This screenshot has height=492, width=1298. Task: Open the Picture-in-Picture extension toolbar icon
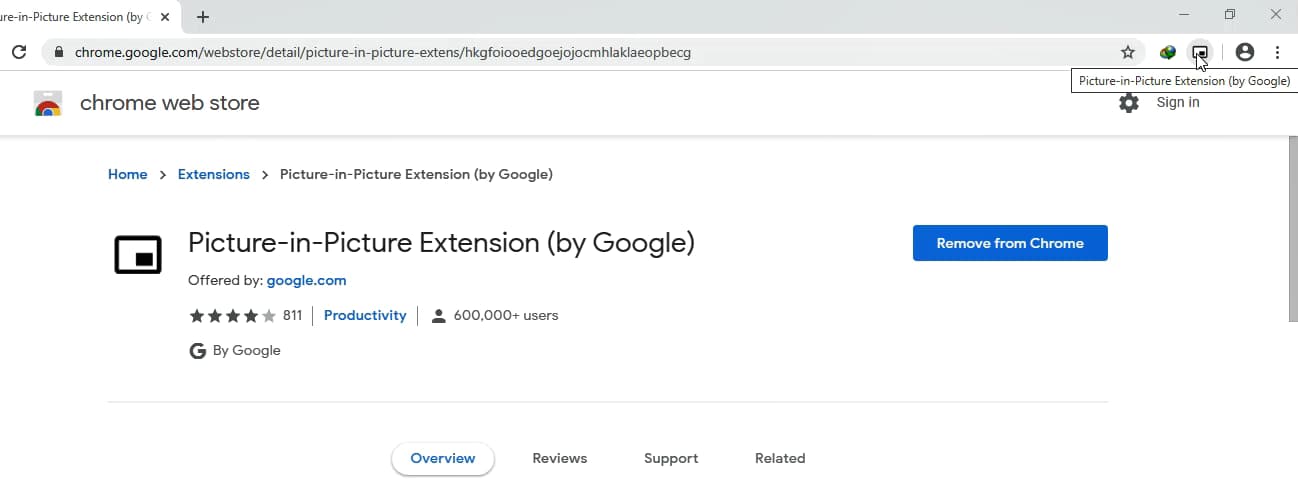(1200, 52)
